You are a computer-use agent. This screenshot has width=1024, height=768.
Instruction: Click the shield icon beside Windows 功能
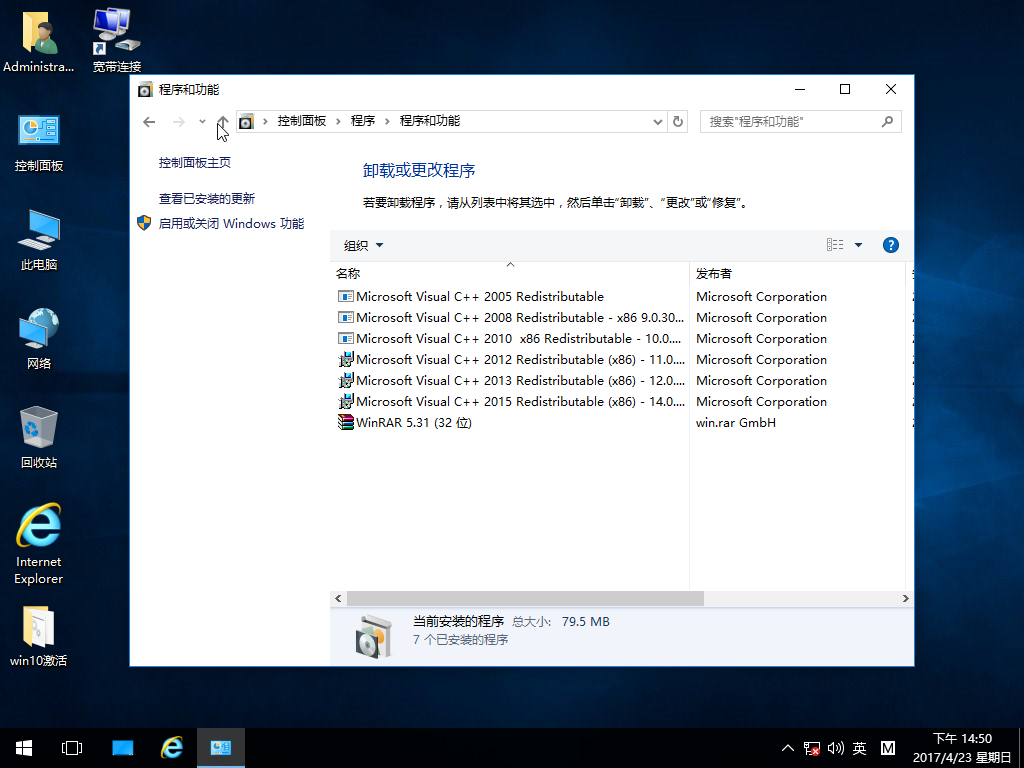pos(144,223)
